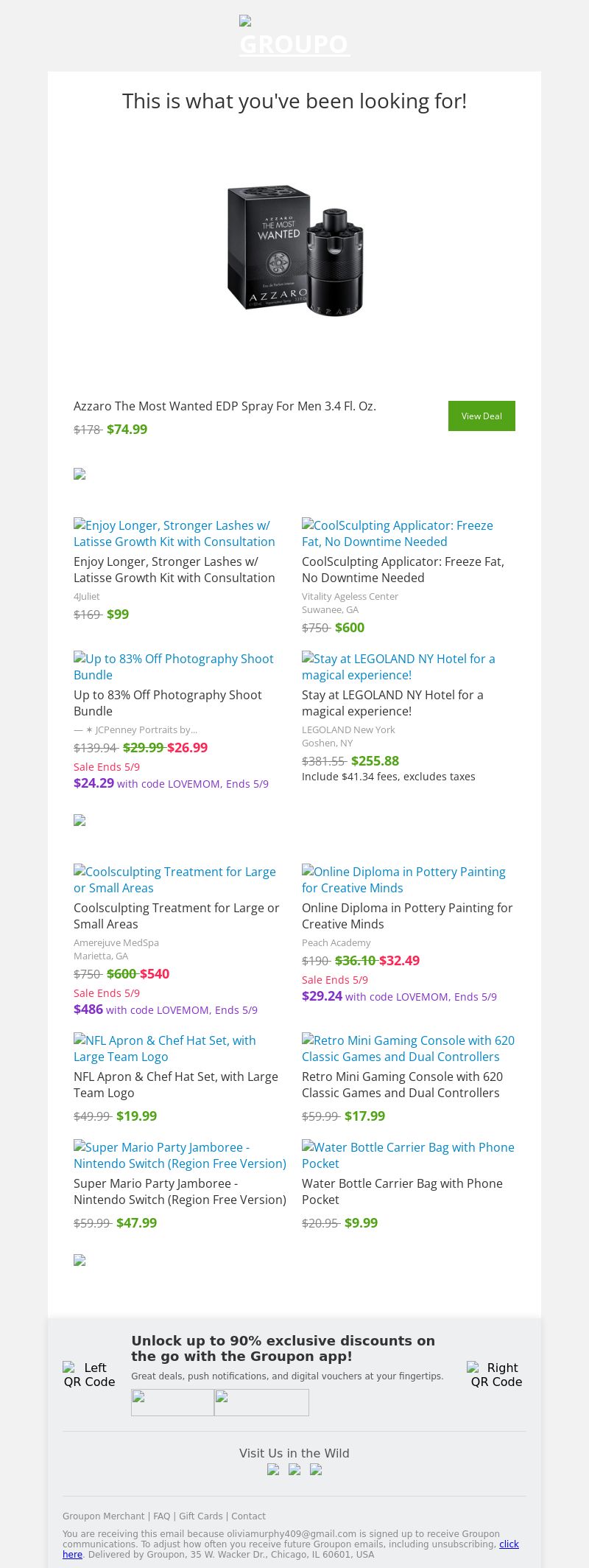This screenshot has height=1568, width=589.
Task: Open the Latisse Growth Kit lashes image link
Action: pos(174,533)
